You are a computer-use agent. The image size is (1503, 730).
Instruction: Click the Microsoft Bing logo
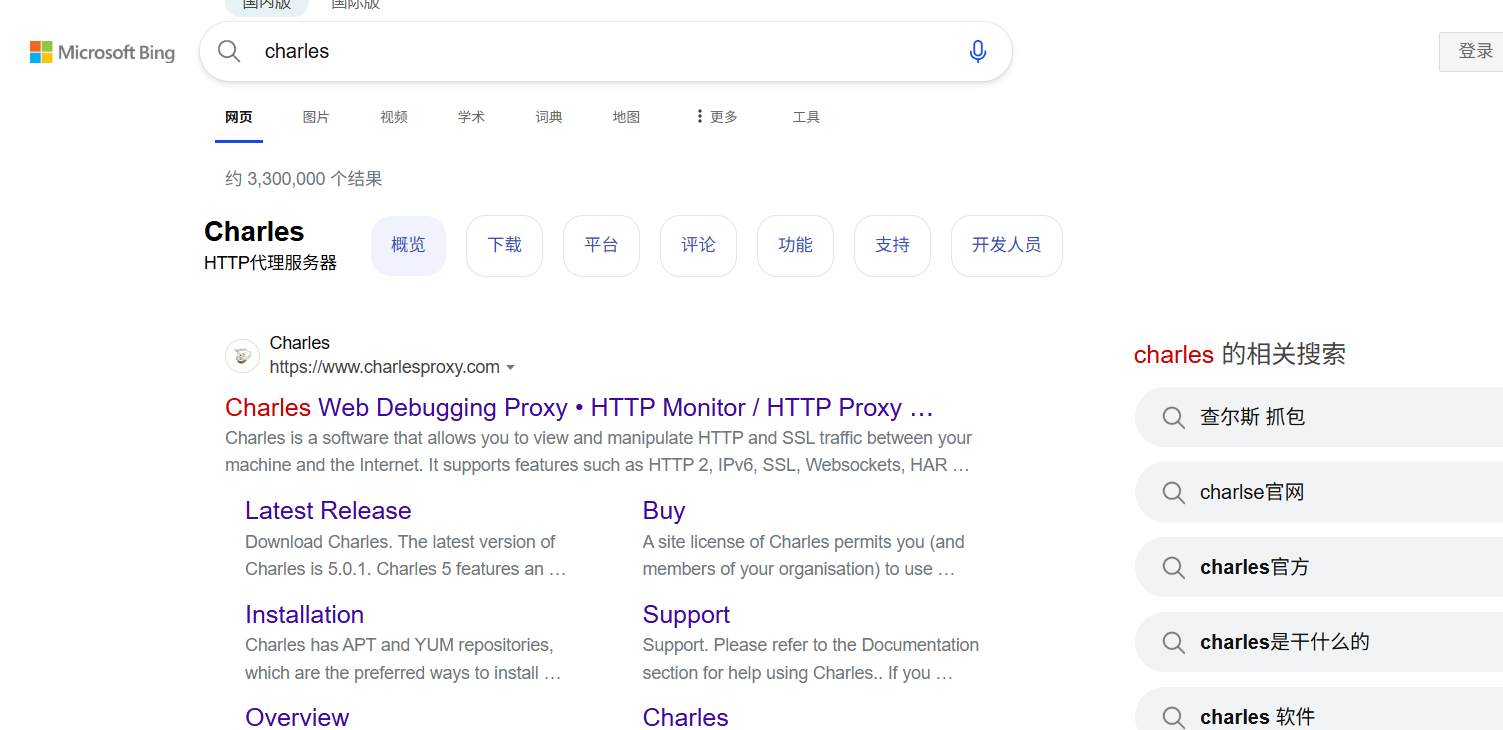coord(102,52)
